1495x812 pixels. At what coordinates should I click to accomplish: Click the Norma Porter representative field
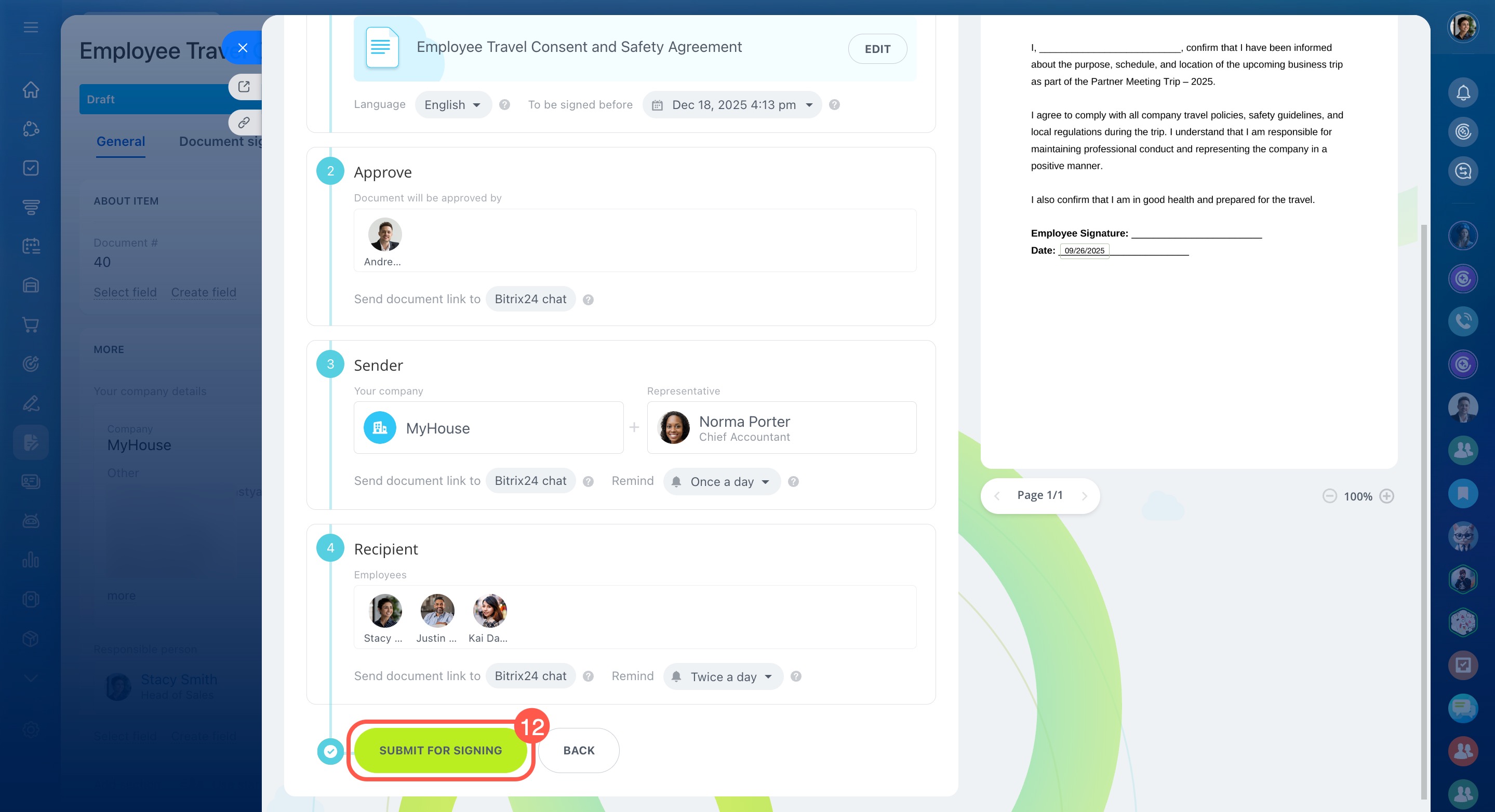[781, 427]
